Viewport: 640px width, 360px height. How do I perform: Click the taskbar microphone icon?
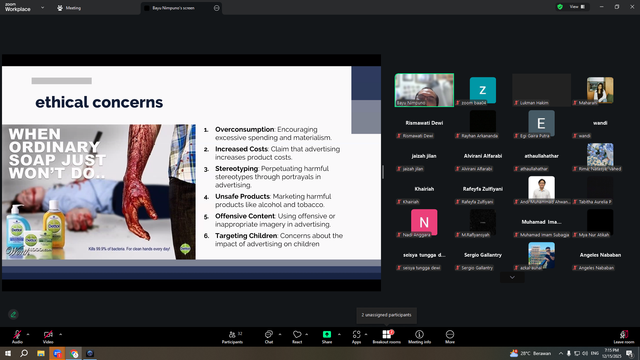[x=569, y=353]
